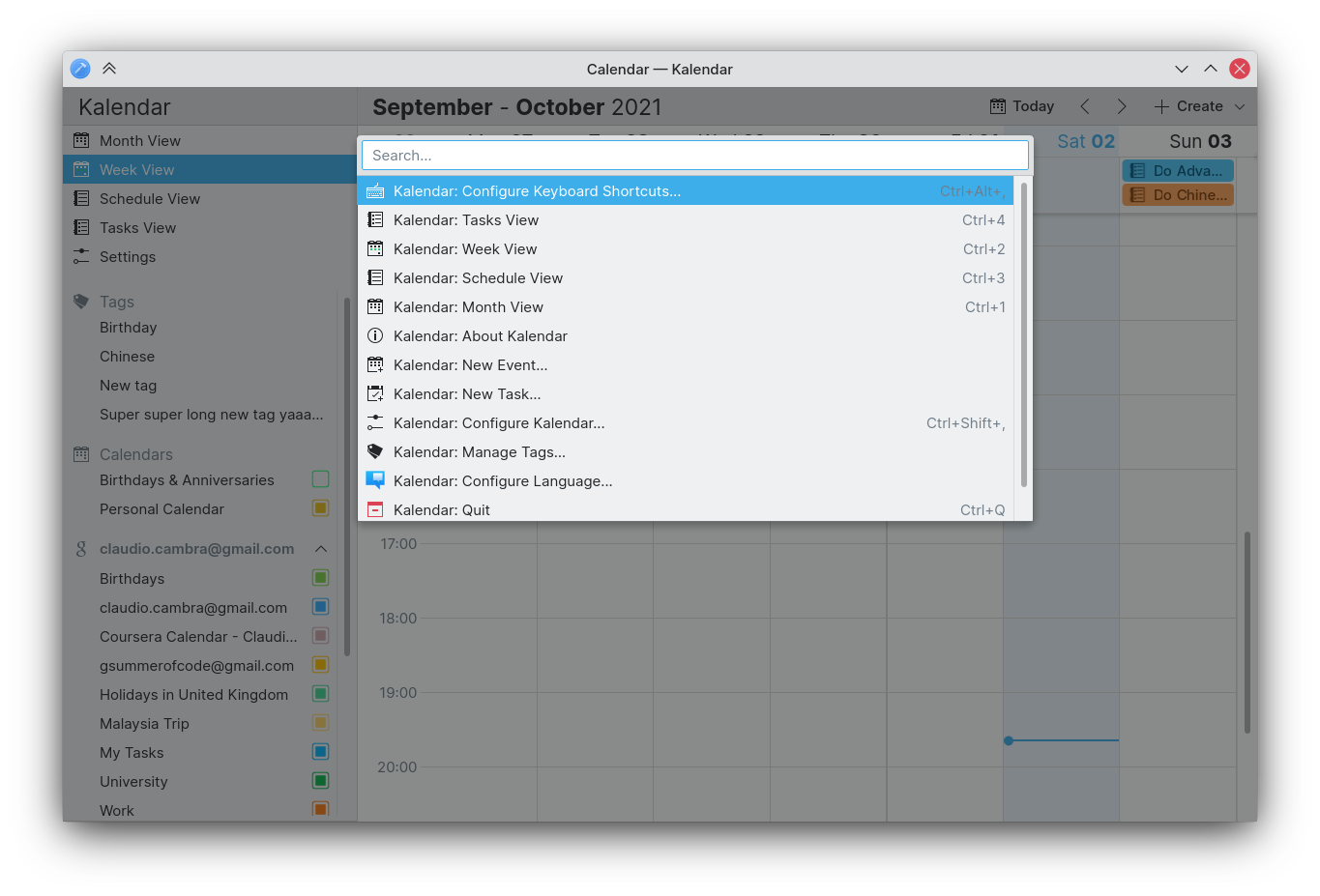Click the Tasks View sidebar icon
1320x896 pixels.
tap(81, 228)
